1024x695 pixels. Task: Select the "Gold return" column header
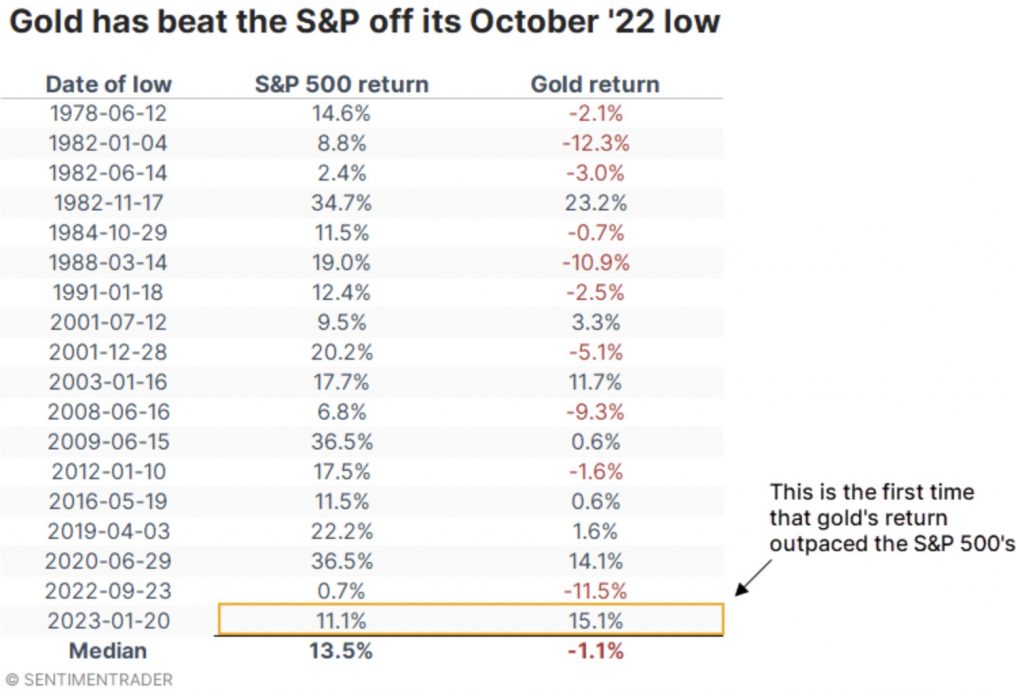point(593,84)
